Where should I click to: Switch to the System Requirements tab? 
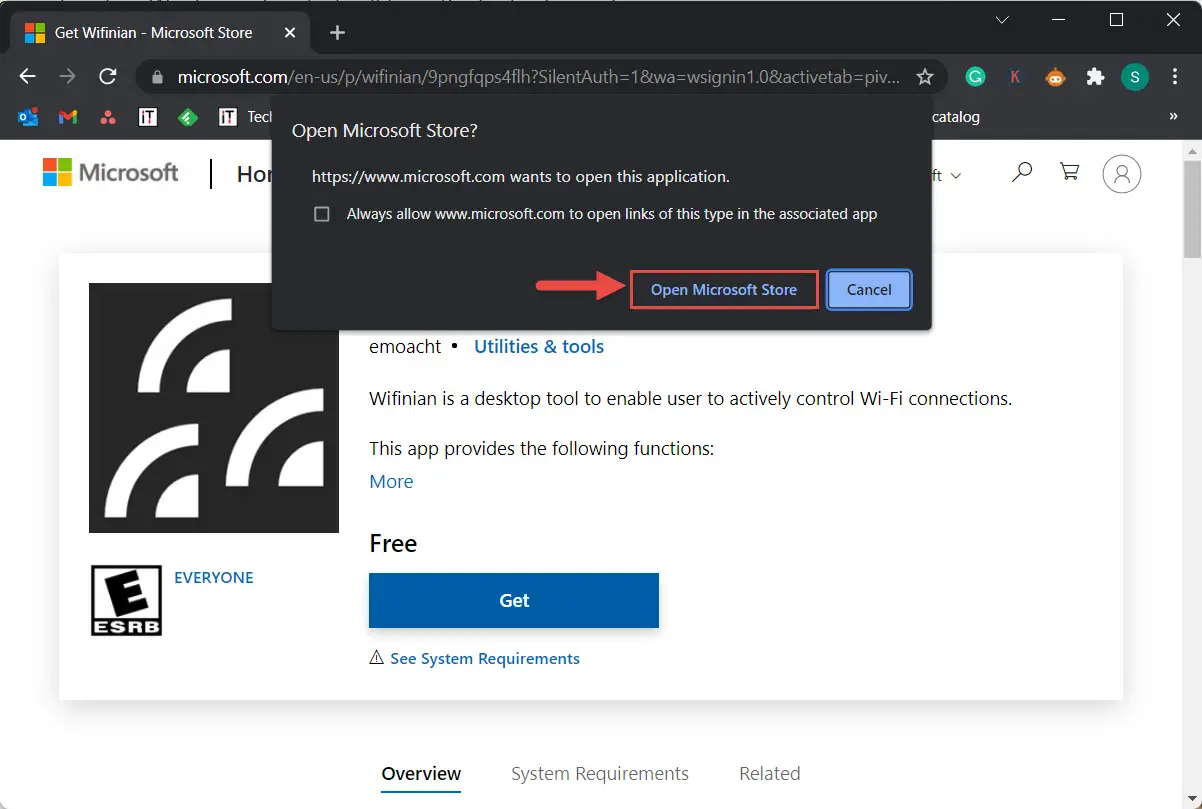(600, 774)
